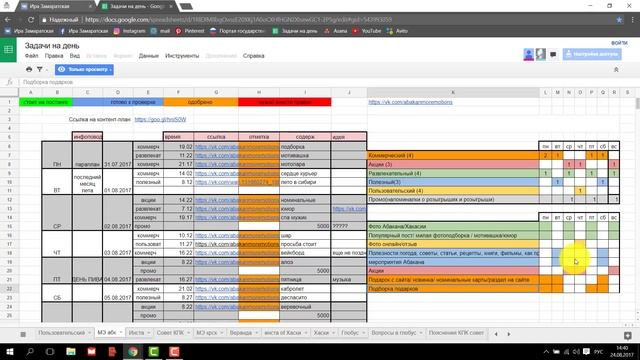Open the comments icon near avatars
This screenshot has height=360, width=640.
coord(553,54)
